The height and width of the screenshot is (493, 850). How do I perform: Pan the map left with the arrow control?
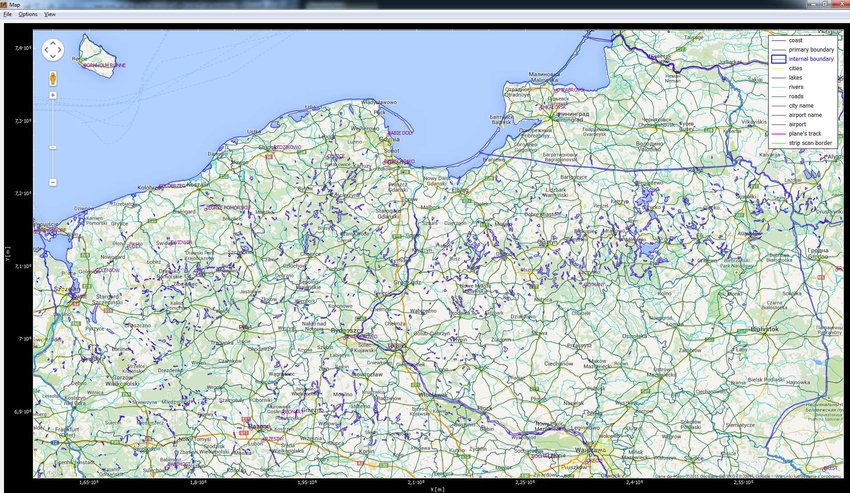[46, 50]
